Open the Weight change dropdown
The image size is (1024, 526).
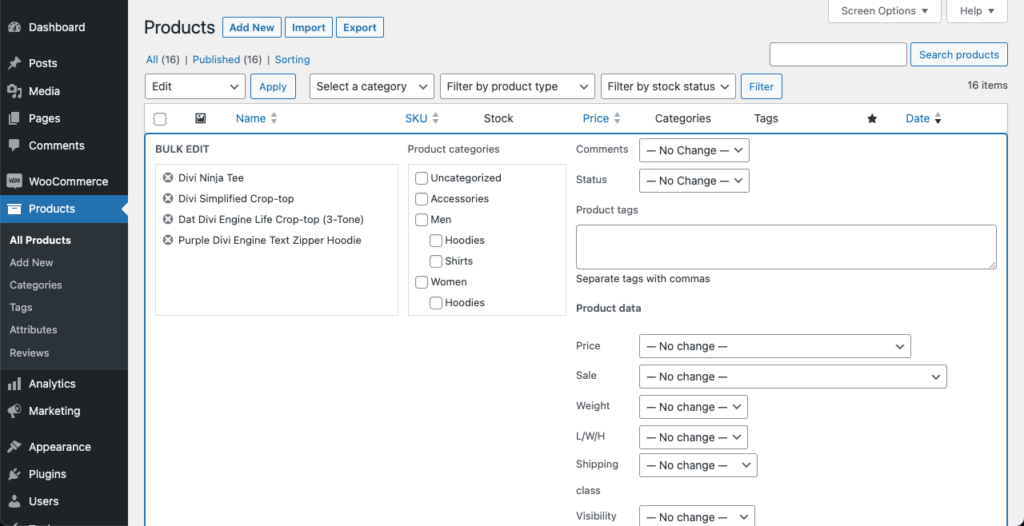694,407
